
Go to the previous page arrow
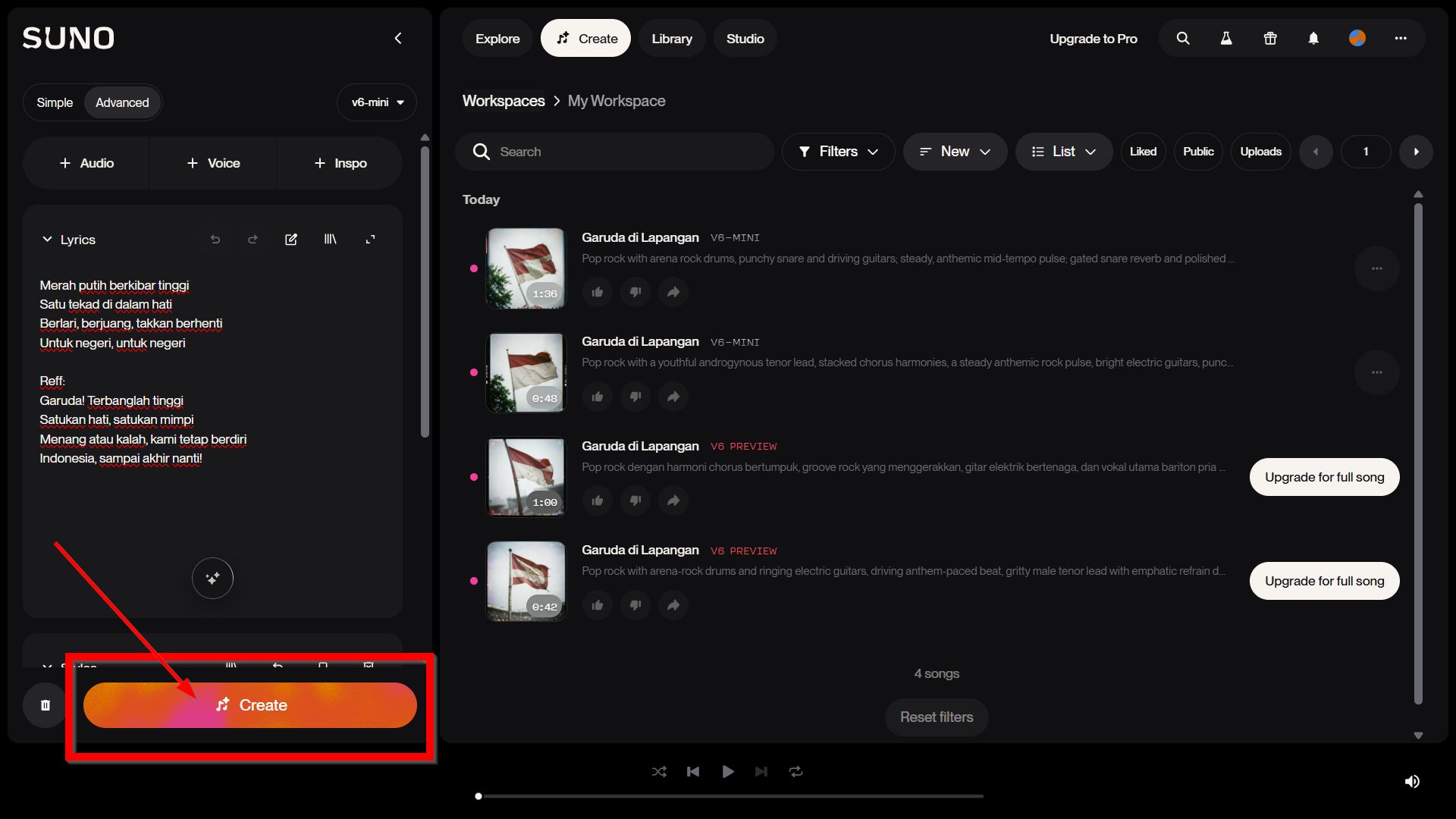pos(1316,152)
